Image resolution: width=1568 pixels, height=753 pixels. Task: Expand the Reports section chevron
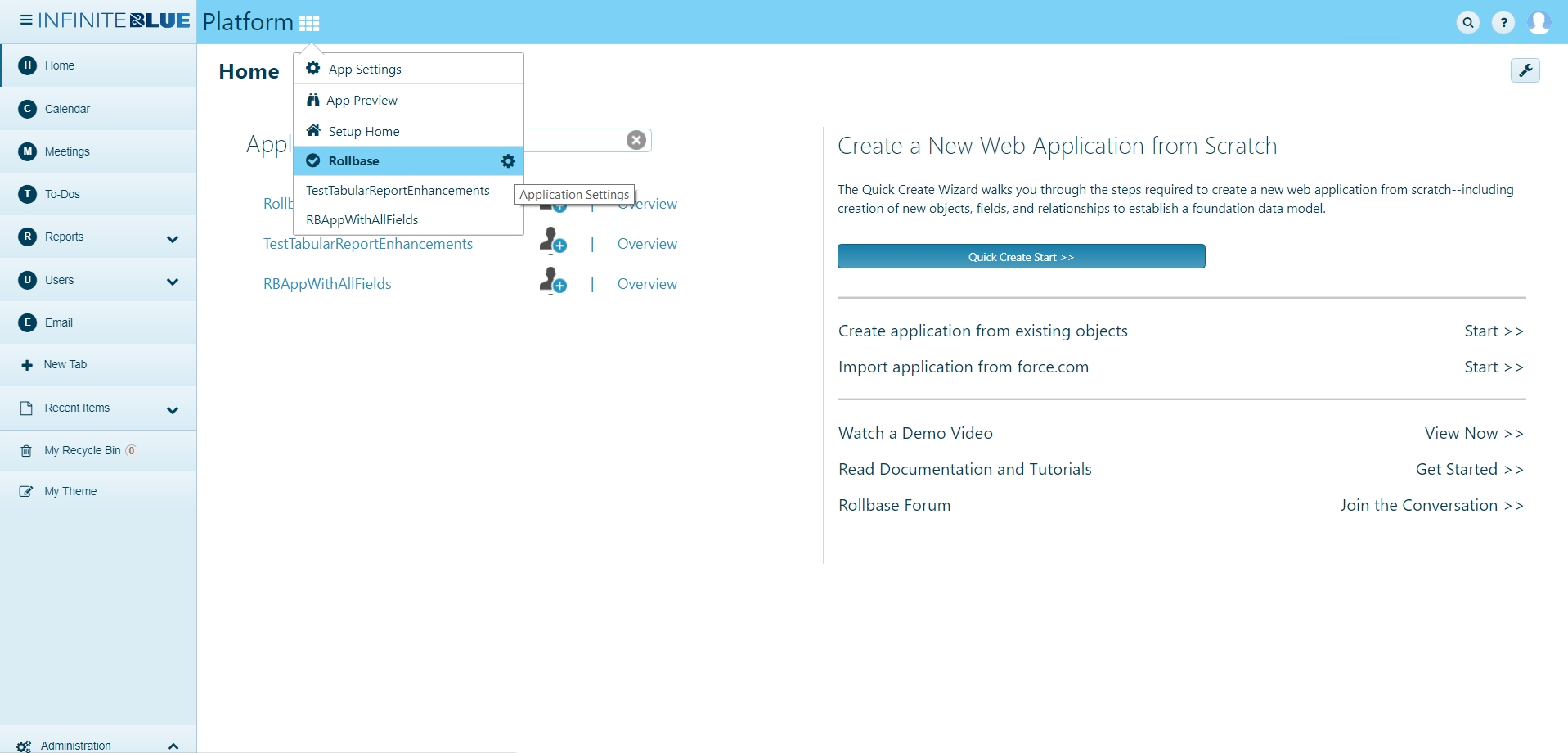tap(173, 239)
